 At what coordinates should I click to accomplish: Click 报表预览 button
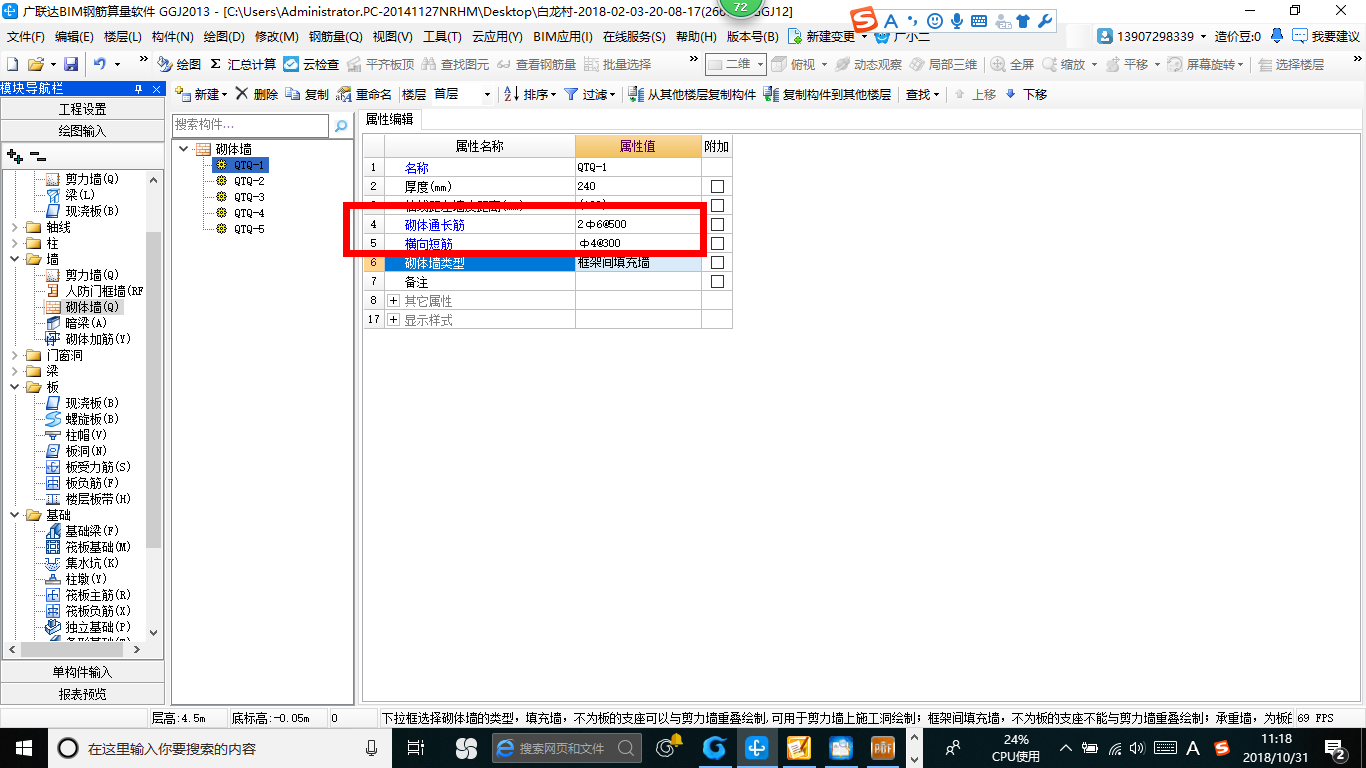[x=82, y=693]
